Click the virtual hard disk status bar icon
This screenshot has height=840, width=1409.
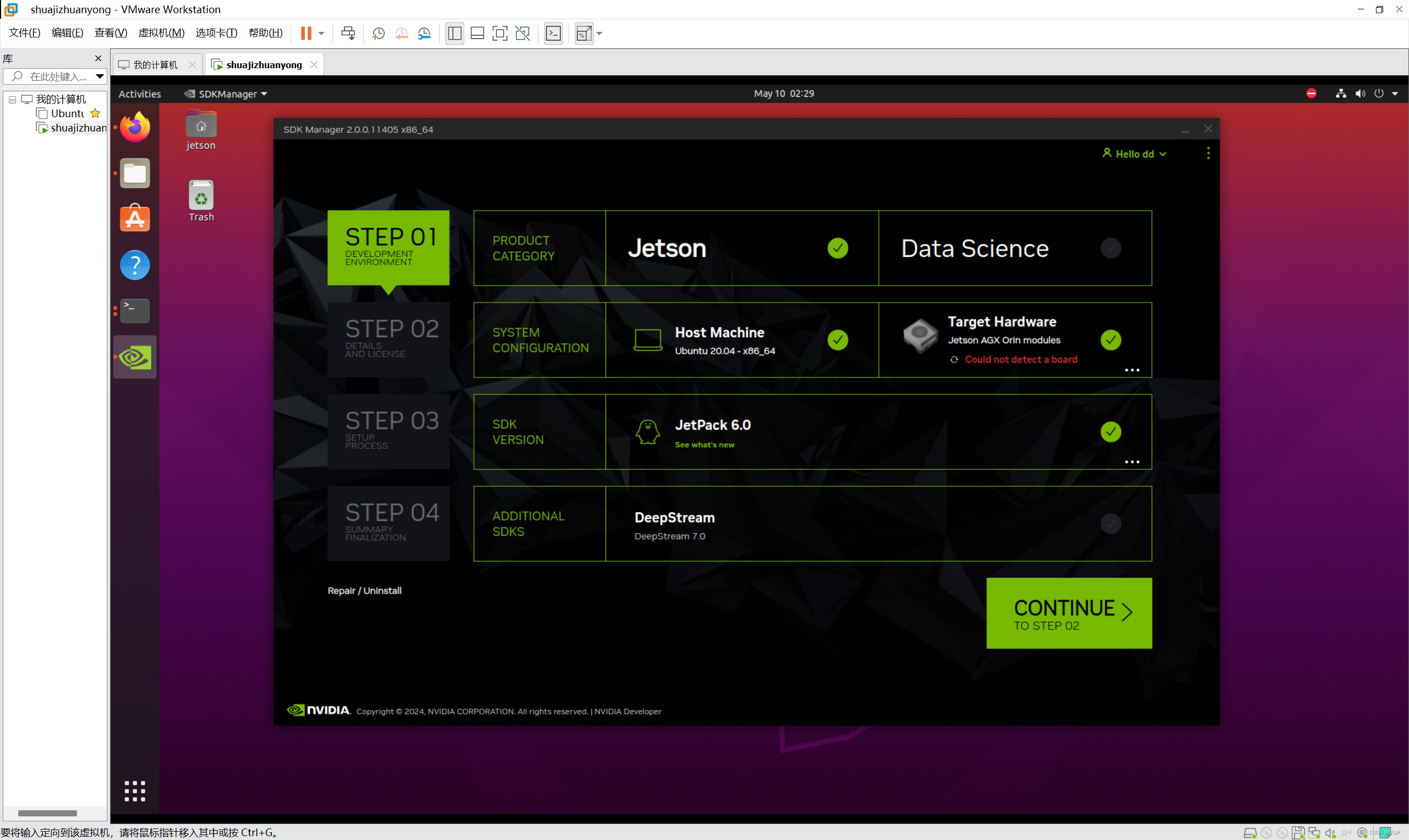coord(1251,833)
